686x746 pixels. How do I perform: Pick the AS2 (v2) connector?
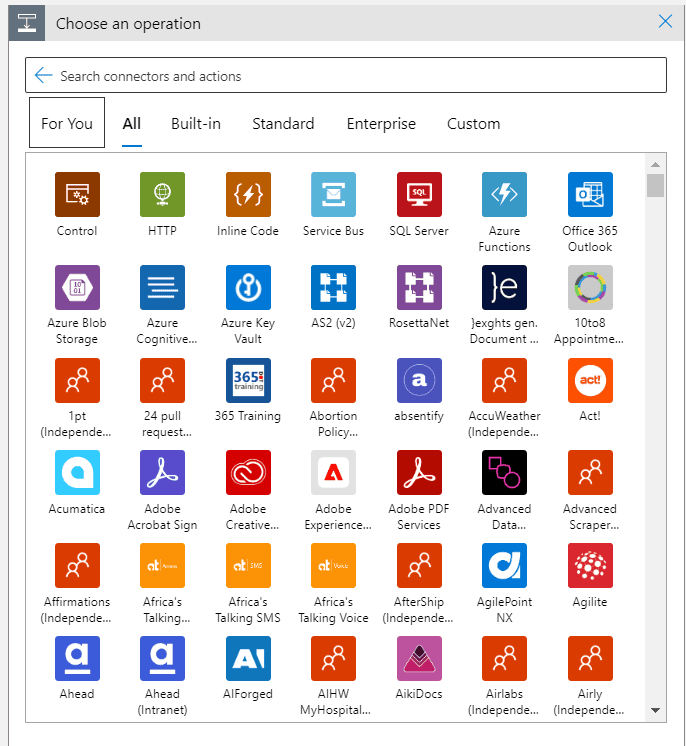[333, 287]
